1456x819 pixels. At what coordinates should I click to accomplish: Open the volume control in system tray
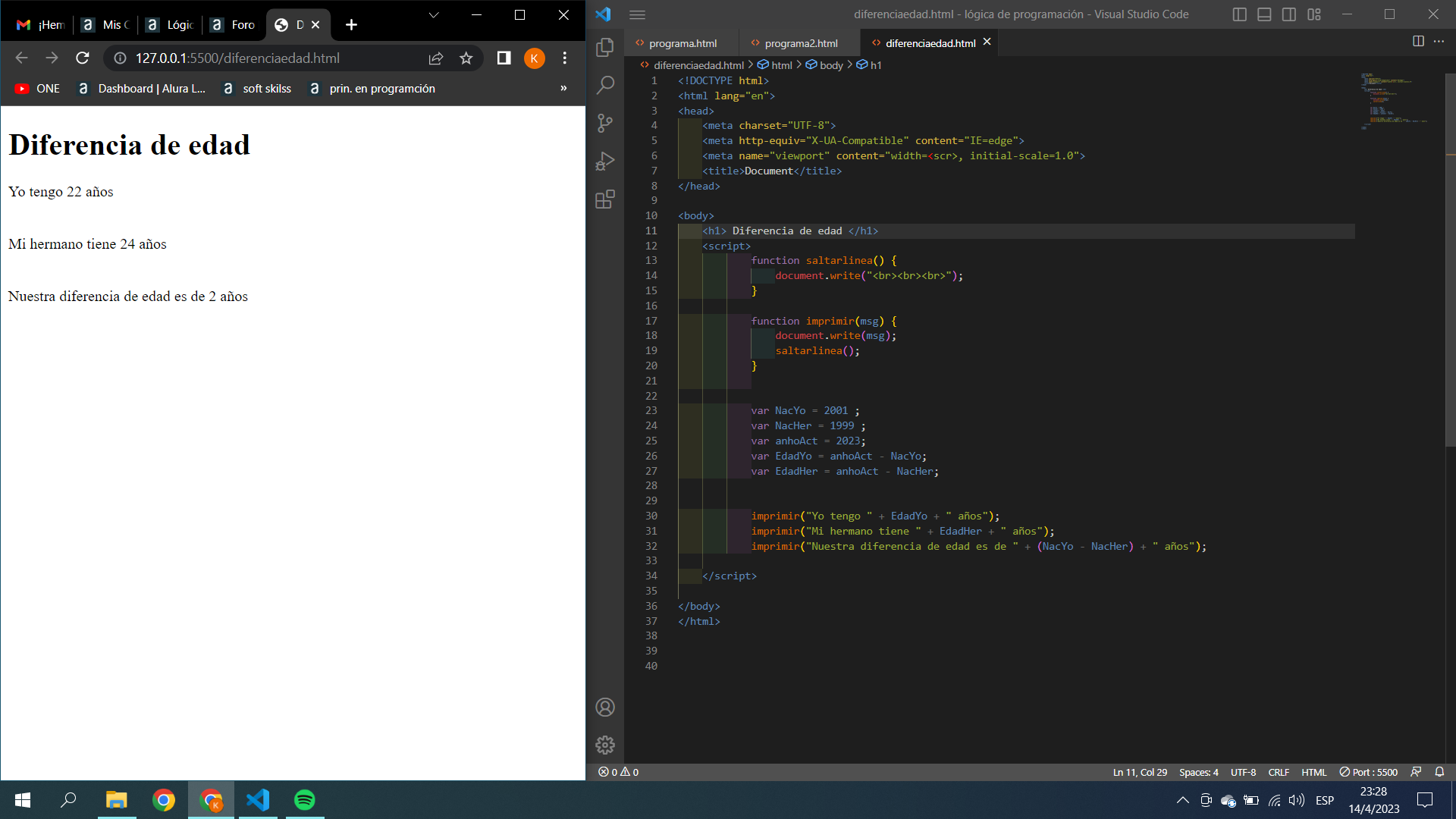click(x=1297, y=800)
